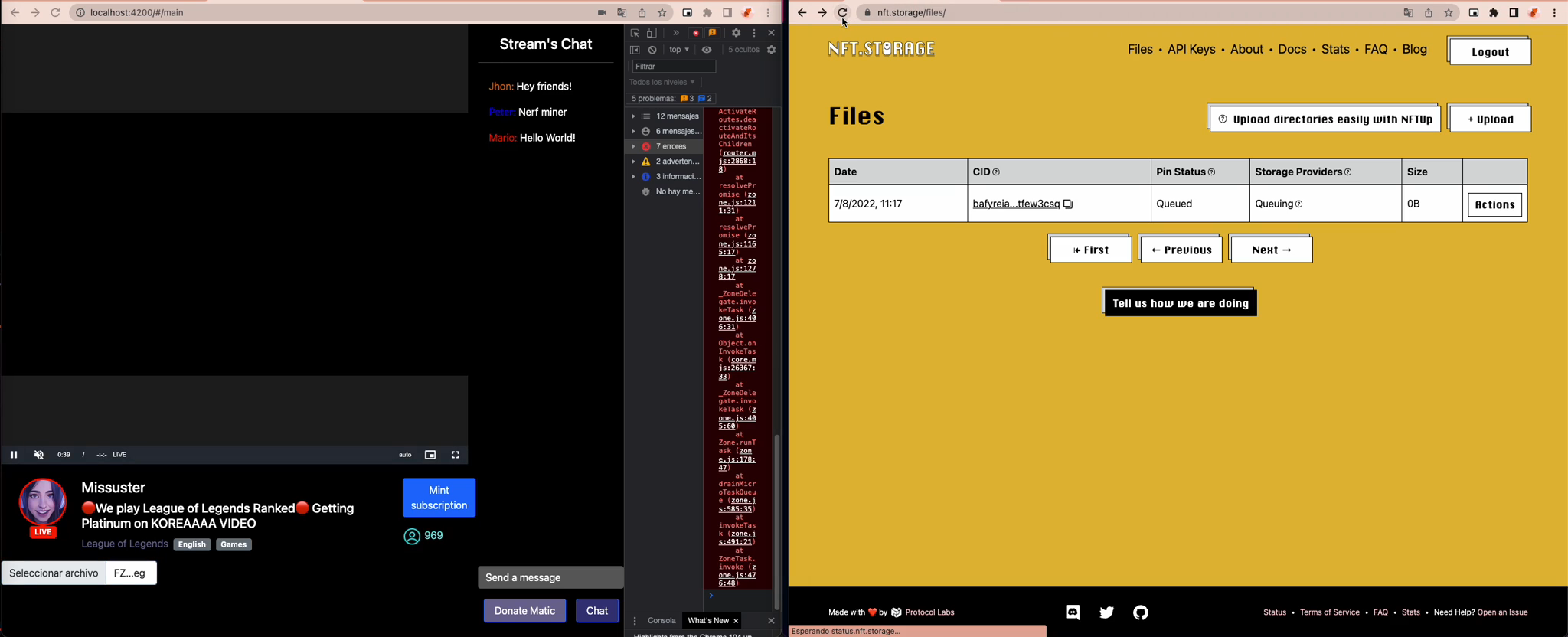Copy the CID with the copy icon
The height and width of the screenshot is (637, 1568).
[x=1068, y=204]
